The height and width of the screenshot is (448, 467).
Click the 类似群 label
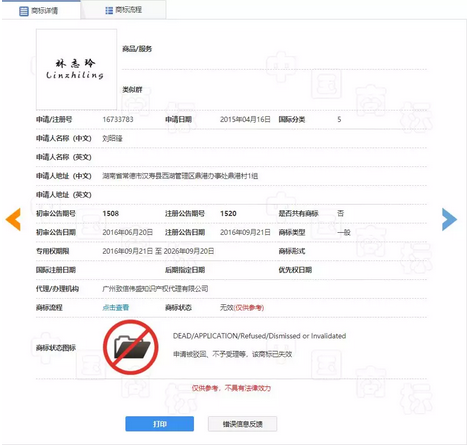(x=132, y=90)
